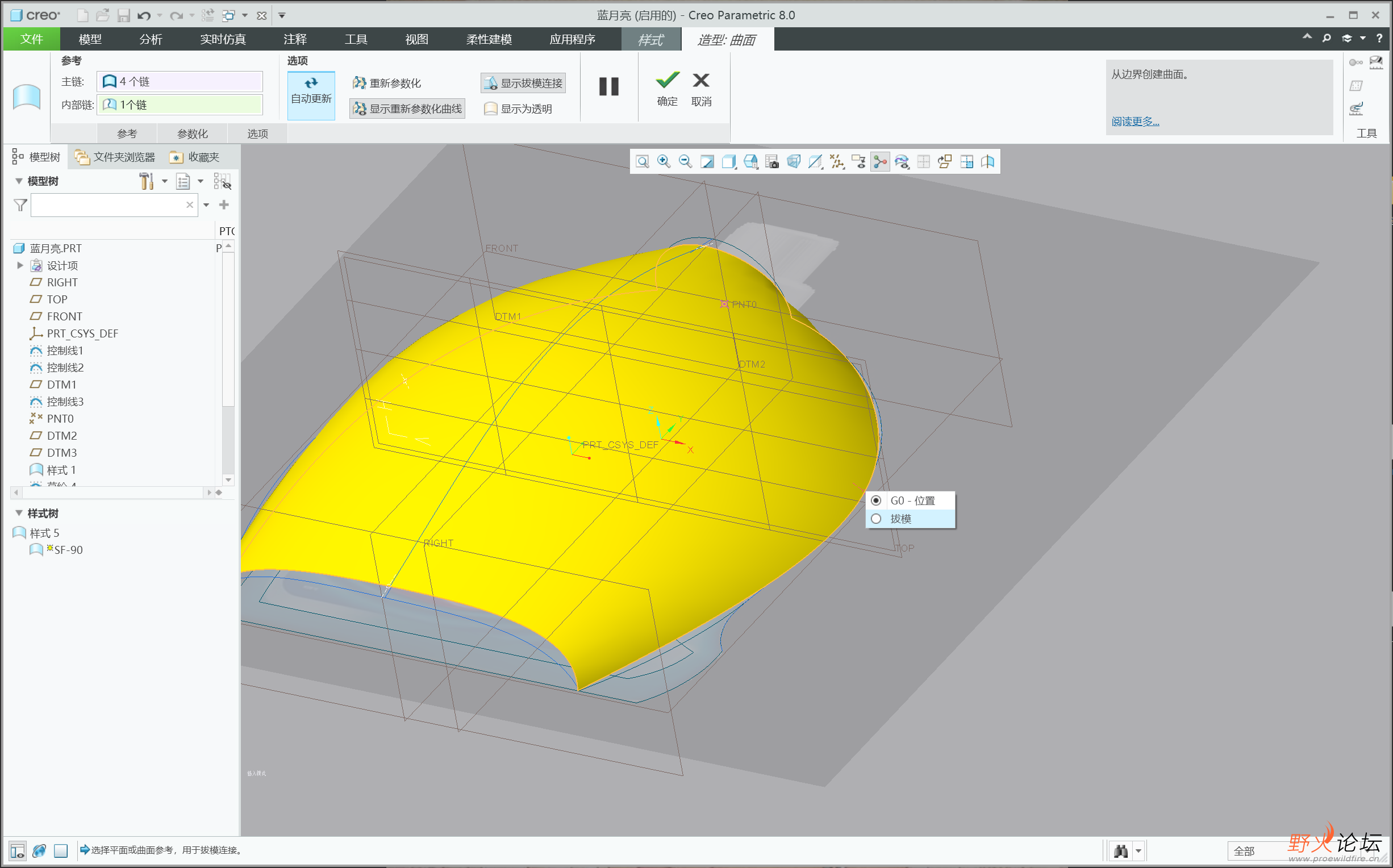1393x868 pixels.
Task: Click the Help question mark icon
Action: 1379,39
